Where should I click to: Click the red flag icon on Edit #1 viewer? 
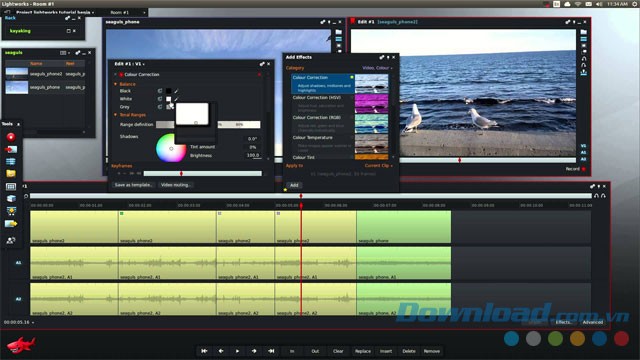[353, 22]
